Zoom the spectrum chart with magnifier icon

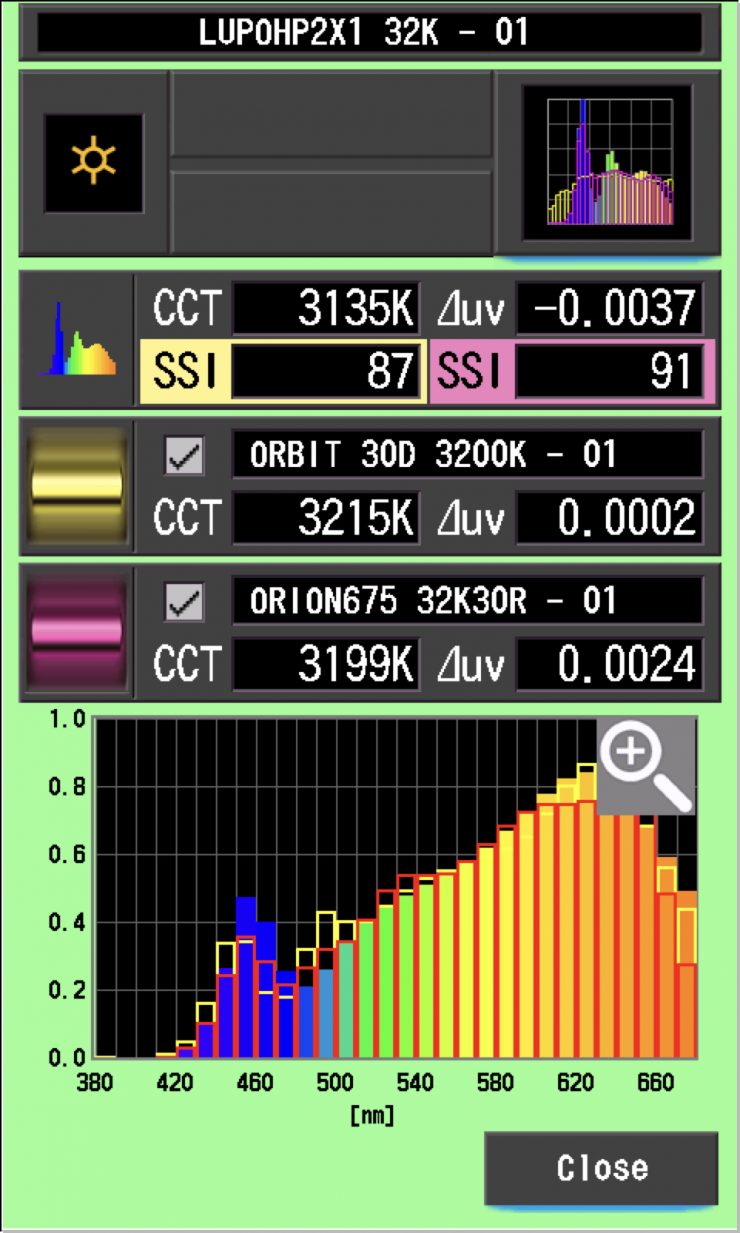click(645, 764)
